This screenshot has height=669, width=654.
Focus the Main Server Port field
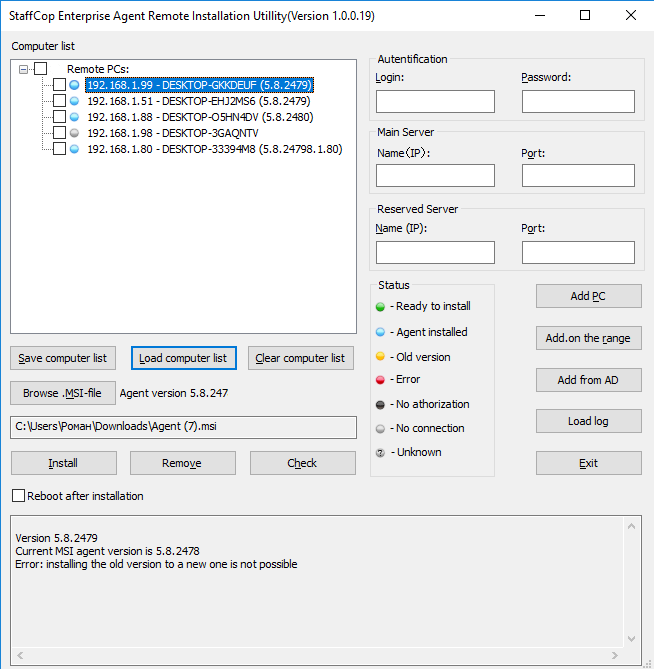(x=578, y=176)
